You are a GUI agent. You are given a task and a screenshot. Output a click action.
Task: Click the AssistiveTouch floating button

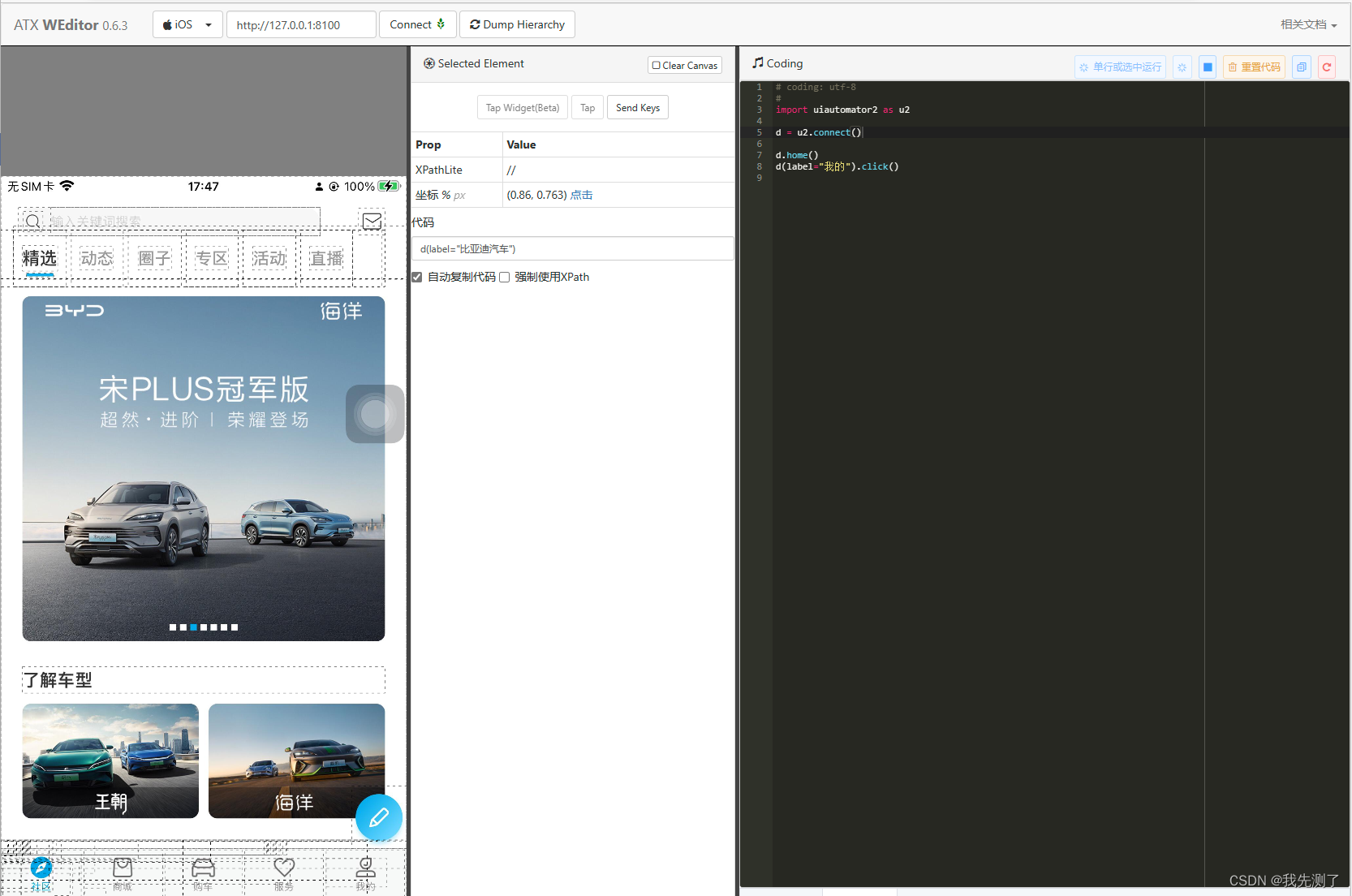(375, 414)
